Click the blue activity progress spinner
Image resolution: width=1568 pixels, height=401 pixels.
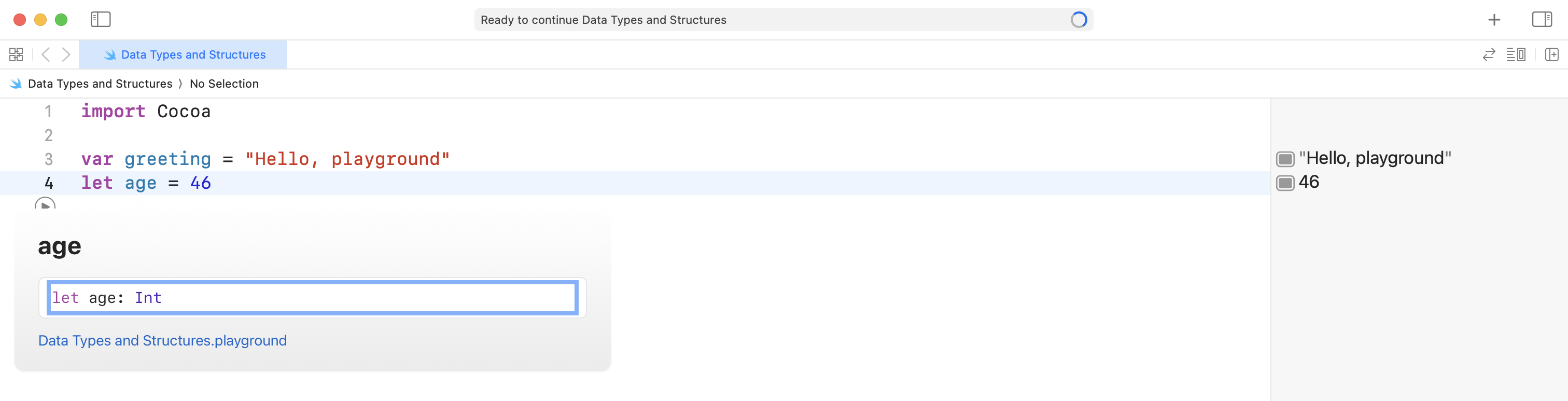pos(1079,20)
